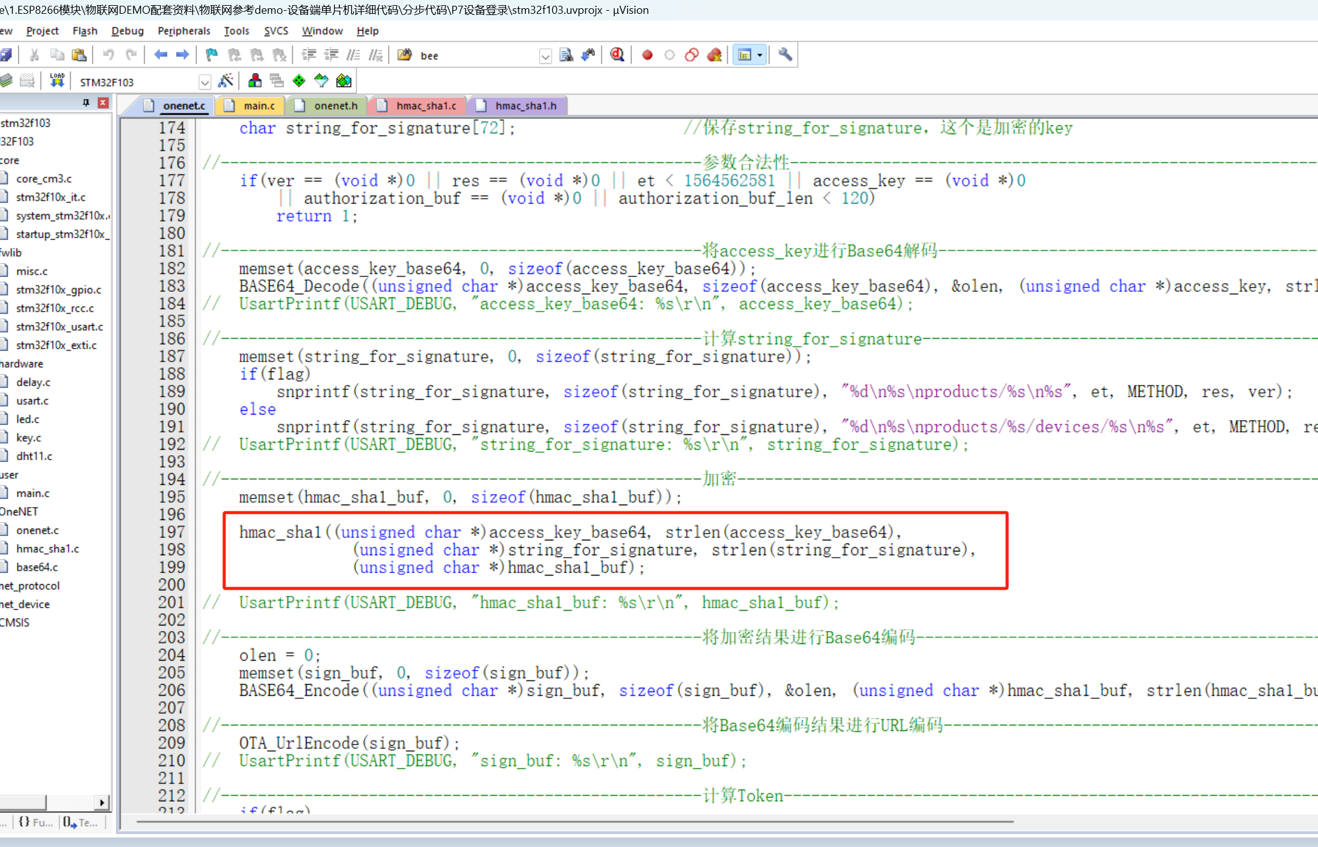The image size is (1318, 847).
Task: Open the Help menu
Action: (x=367, y=31)
